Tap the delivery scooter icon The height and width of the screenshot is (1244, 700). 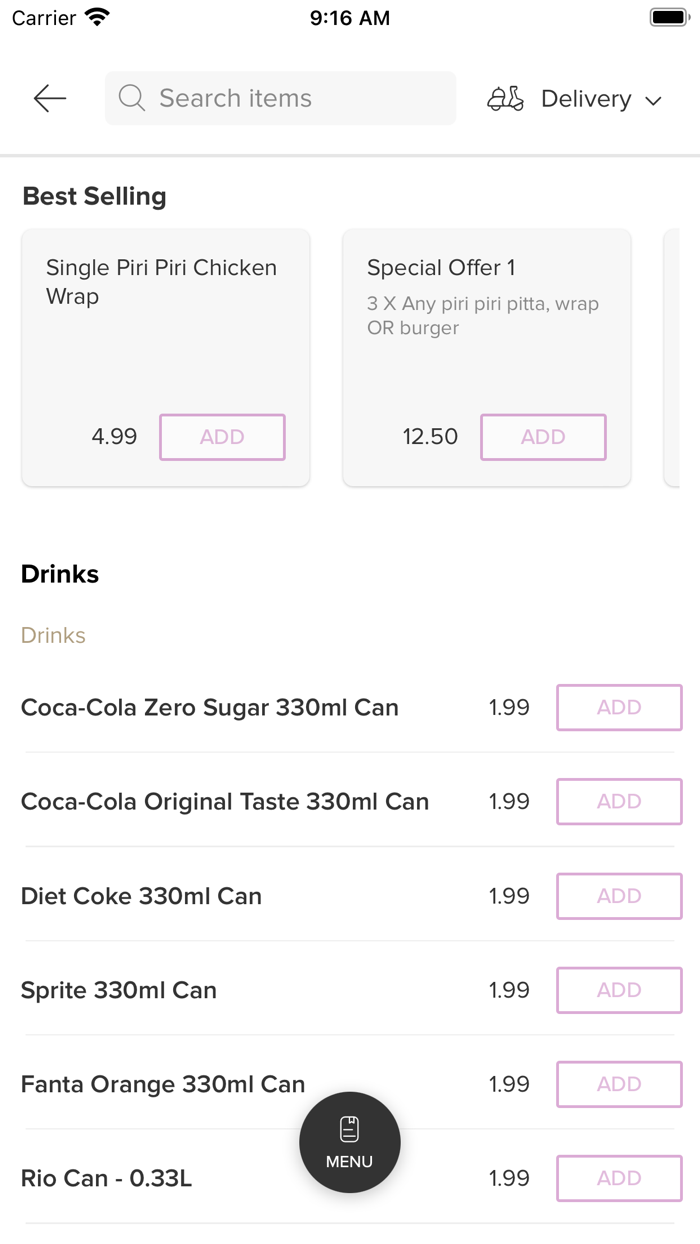coord(505,99)
